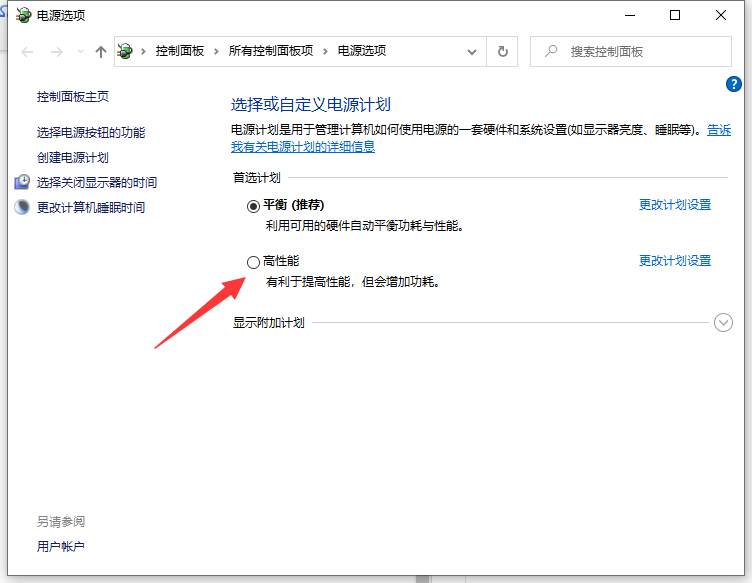The image size is (752, 583).
Task: Open the address bar history dropdown
Action: pyautogui.click(x=472, y=51)
